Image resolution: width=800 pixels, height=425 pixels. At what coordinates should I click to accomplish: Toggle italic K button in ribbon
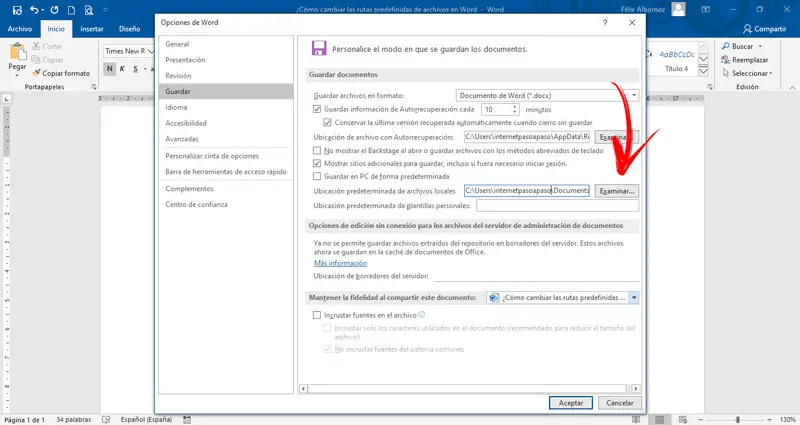pyautogui.click(x=122, y=68)
